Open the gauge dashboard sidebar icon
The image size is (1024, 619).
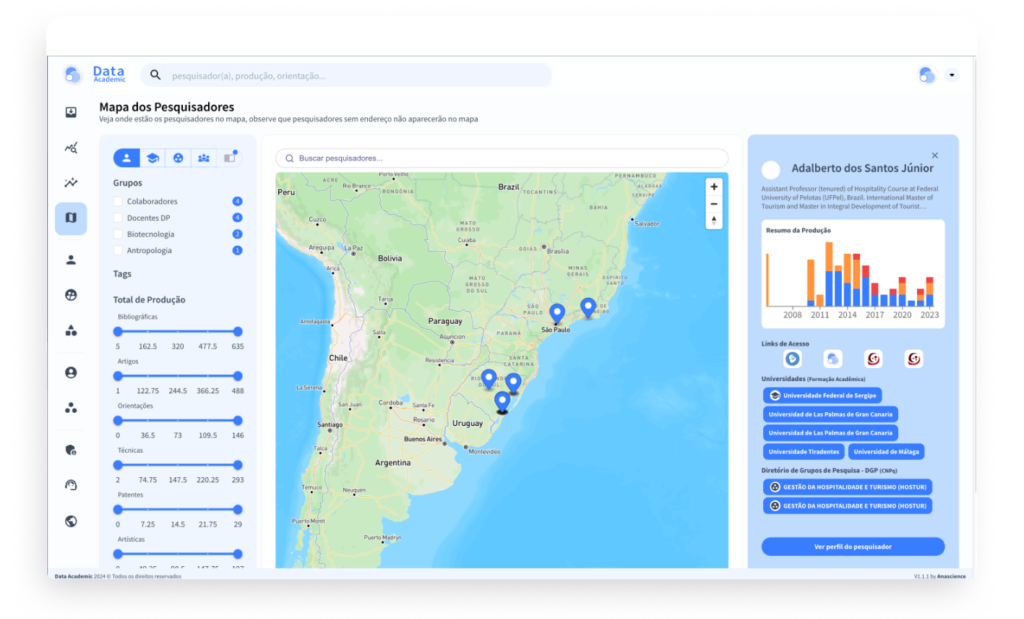point(71,485)
